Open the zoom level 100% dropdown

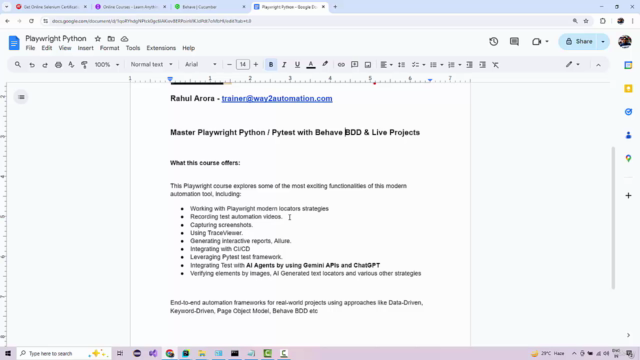pos(107,64)
